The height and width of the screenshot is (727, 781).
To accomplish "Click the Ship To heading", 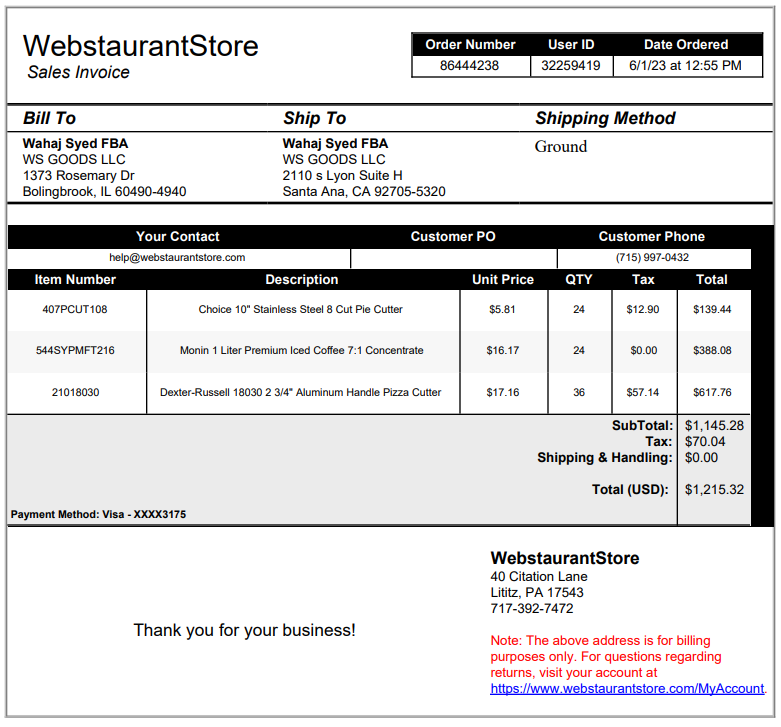I will tap(315, 118).
